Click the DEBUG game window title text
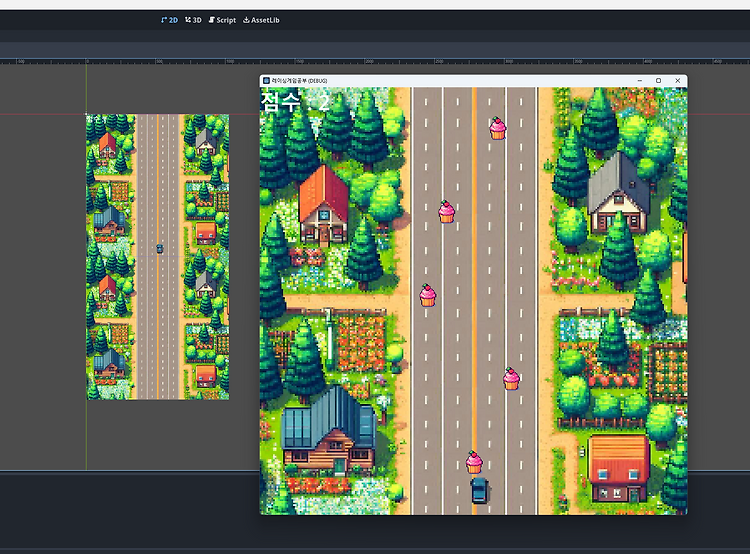 tap(299, 81)
